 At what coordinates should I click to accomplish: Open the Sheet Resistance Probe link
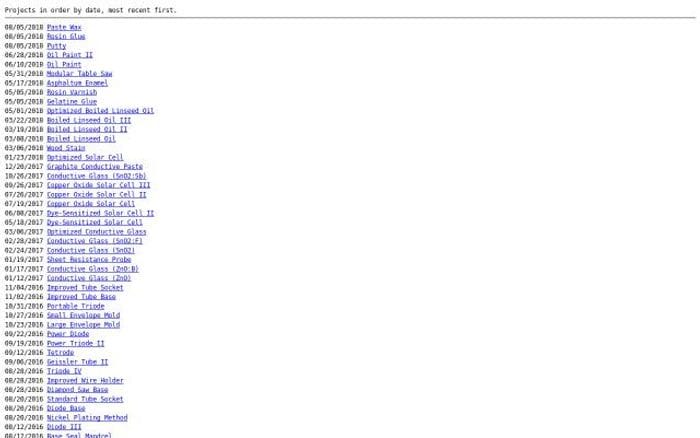pos(89,259)
